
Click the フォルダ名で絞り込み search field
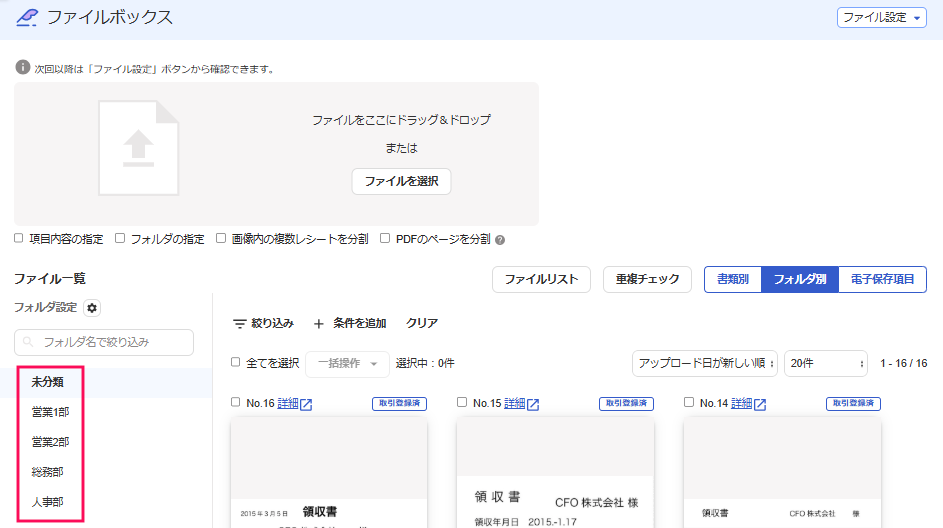click(x=104, y=342)
